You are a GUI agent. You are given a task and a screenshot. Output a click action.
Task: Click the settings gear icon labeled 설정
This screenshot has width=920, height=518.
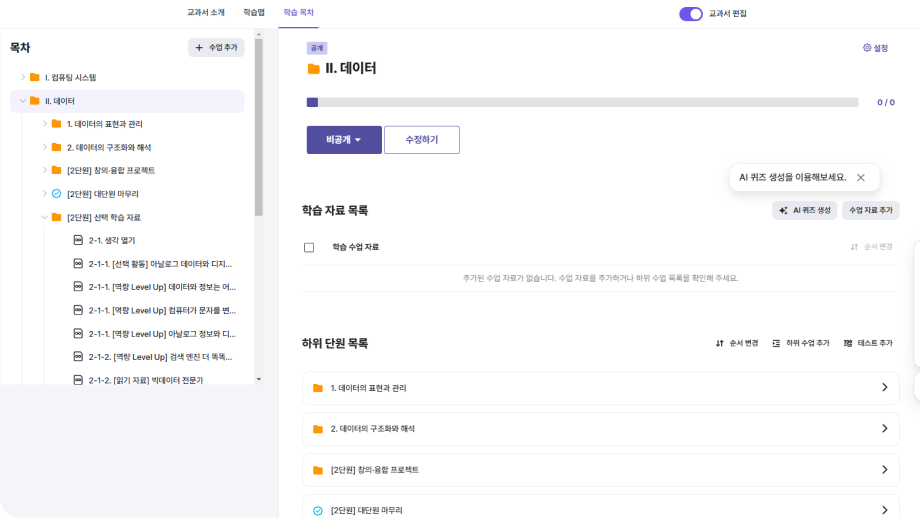coord(875,48)
